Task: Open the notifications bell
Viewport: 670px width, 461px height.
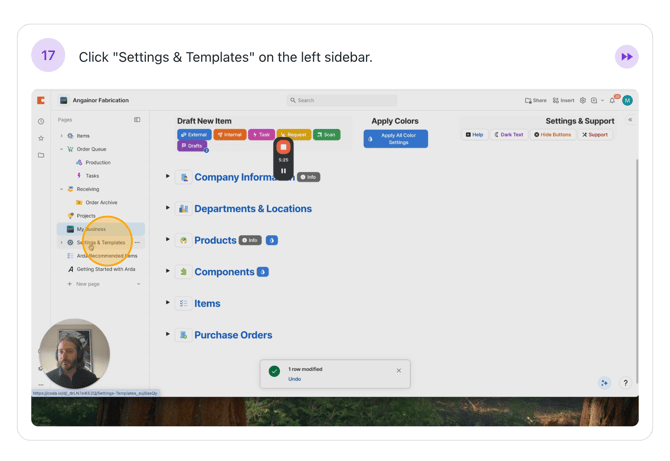Action: click(612, 101)
